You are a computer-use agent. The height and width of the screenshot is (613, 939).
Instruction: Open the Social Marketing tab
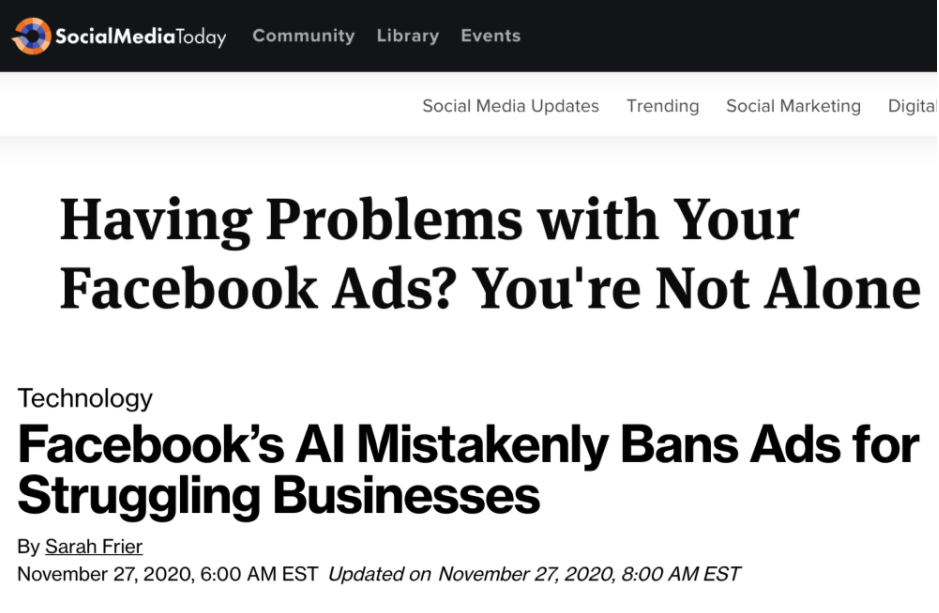pos(793,106)
